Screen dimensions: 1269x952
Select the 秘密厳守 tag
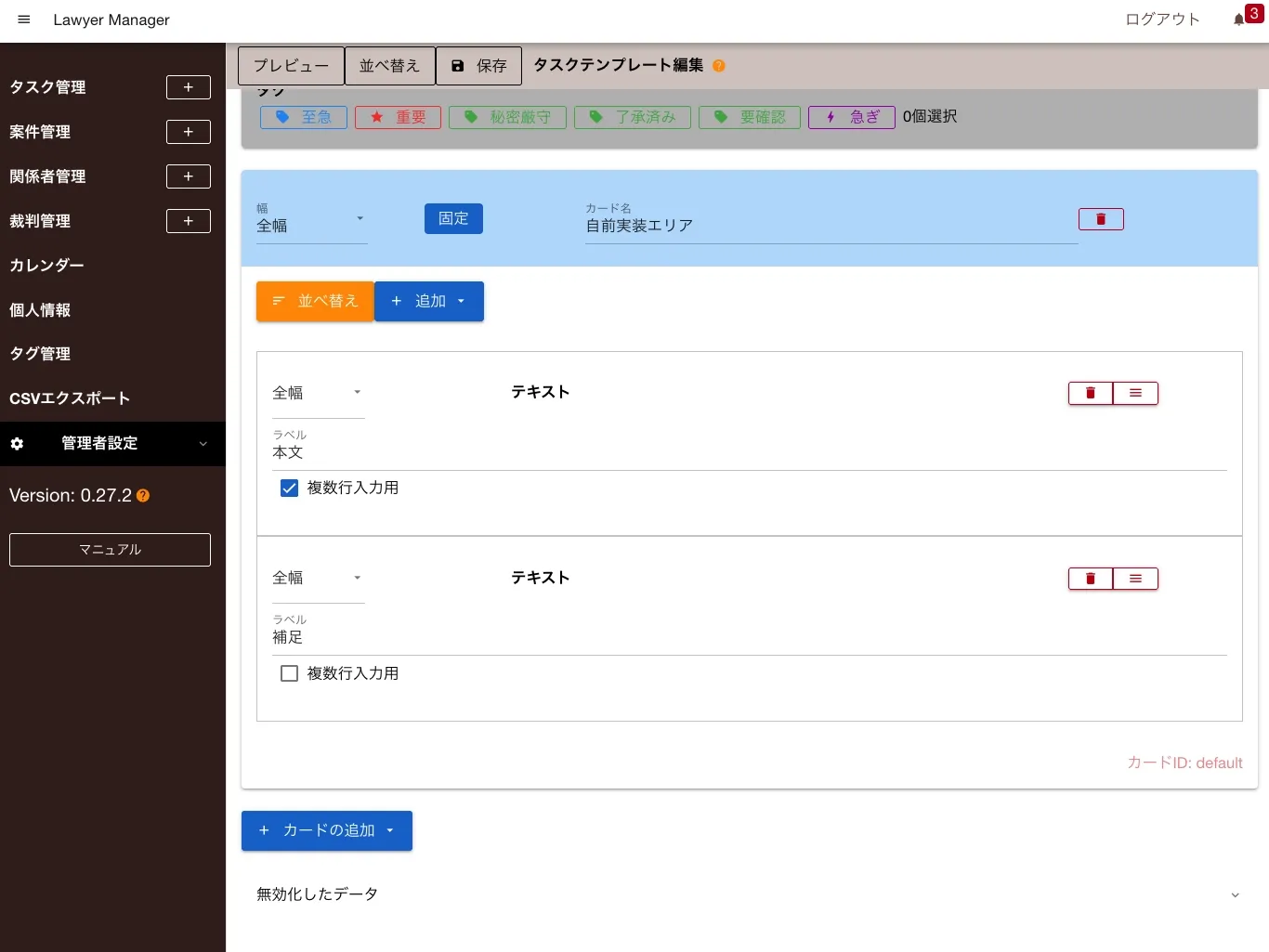pyautogui.click(x=507, y=117)
